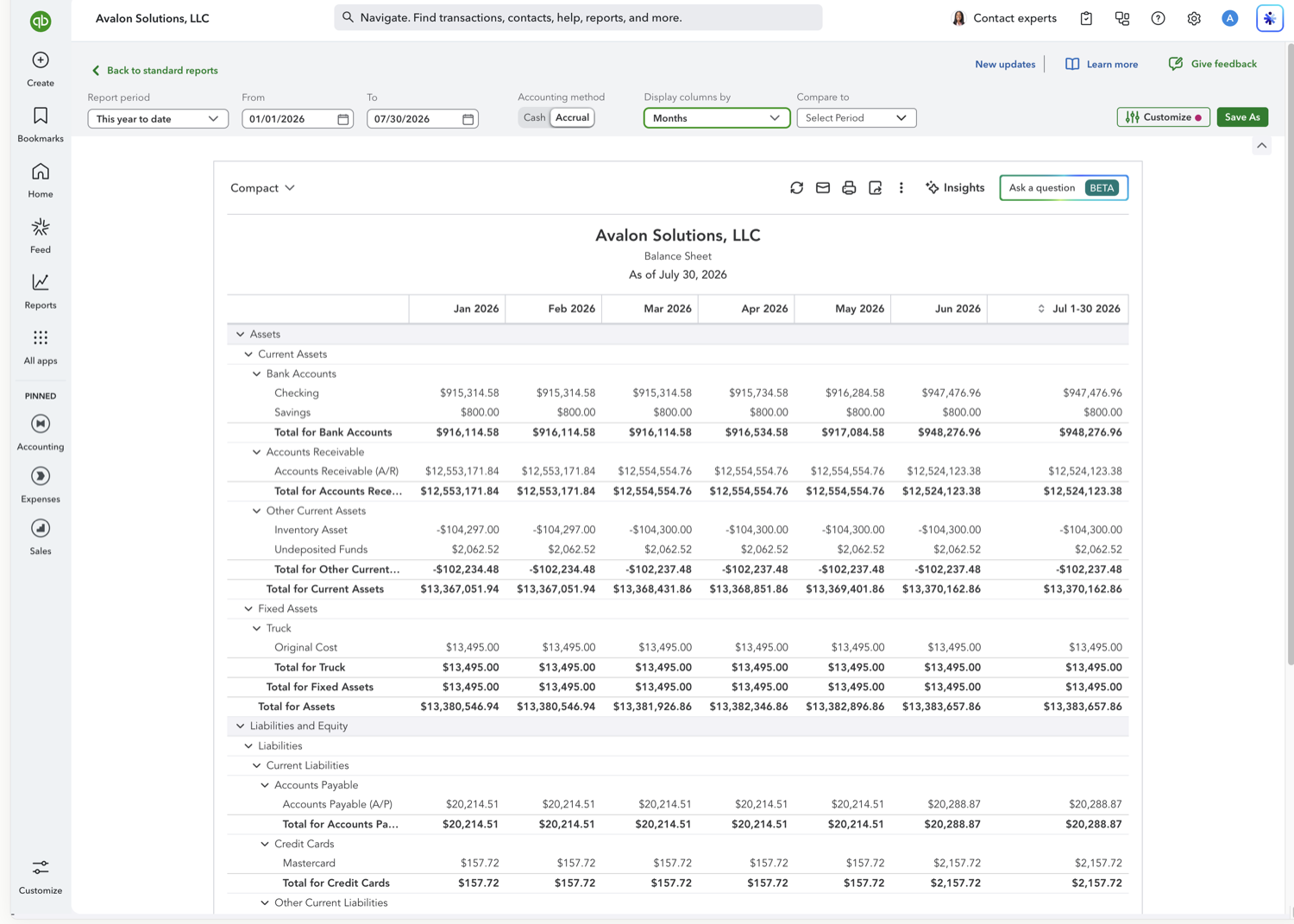Click the Customize report button
This screenshot has width=1294, height=924.
1163,117
